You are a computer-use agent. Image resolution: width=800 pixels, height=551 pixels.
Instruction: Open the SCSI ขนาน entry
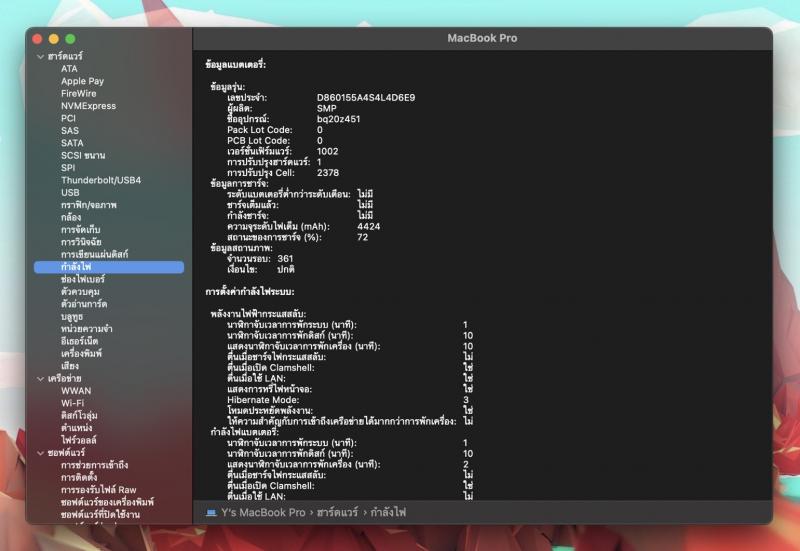coord(83,155)
